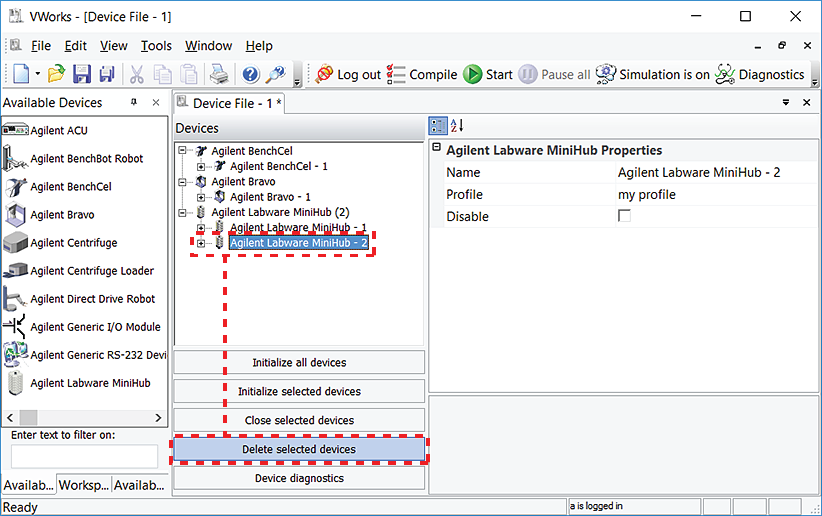This screenshot has height=516, width=822.
Task: Select Agilent Centrifuge in Available Devices
Action: click(73, 243)
